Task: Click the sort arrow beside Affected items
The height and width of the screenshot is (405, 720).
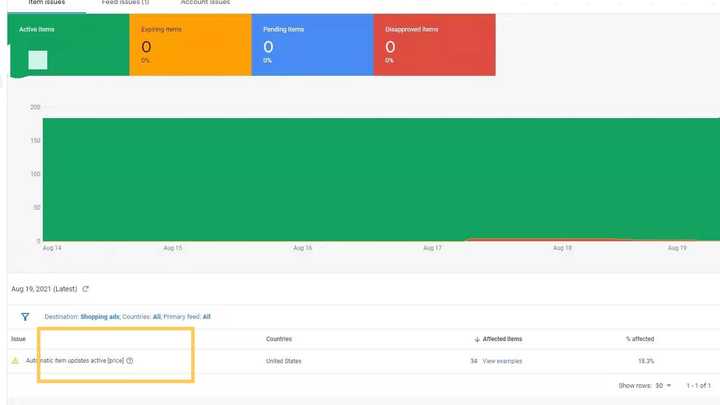Action: 477,339
